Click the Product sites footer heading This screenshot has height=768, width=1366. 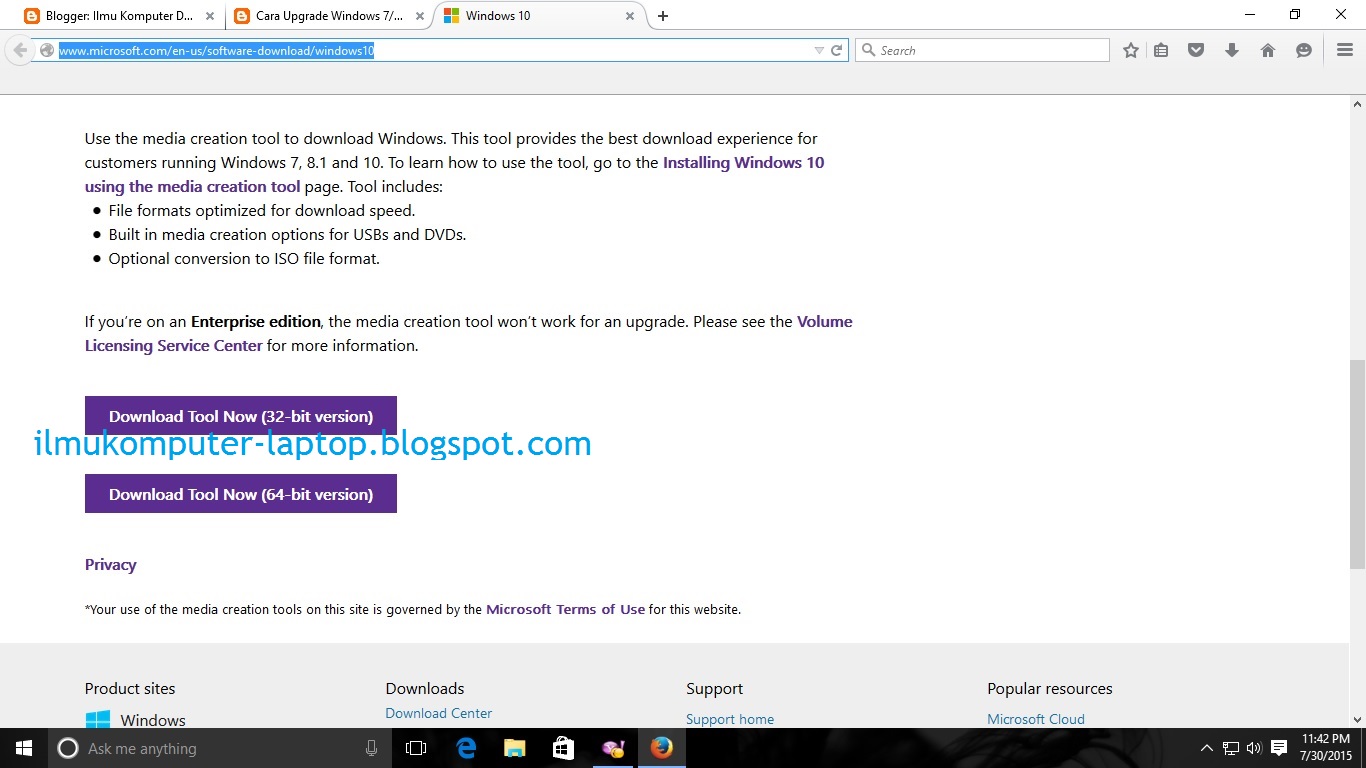coord(130,689)
